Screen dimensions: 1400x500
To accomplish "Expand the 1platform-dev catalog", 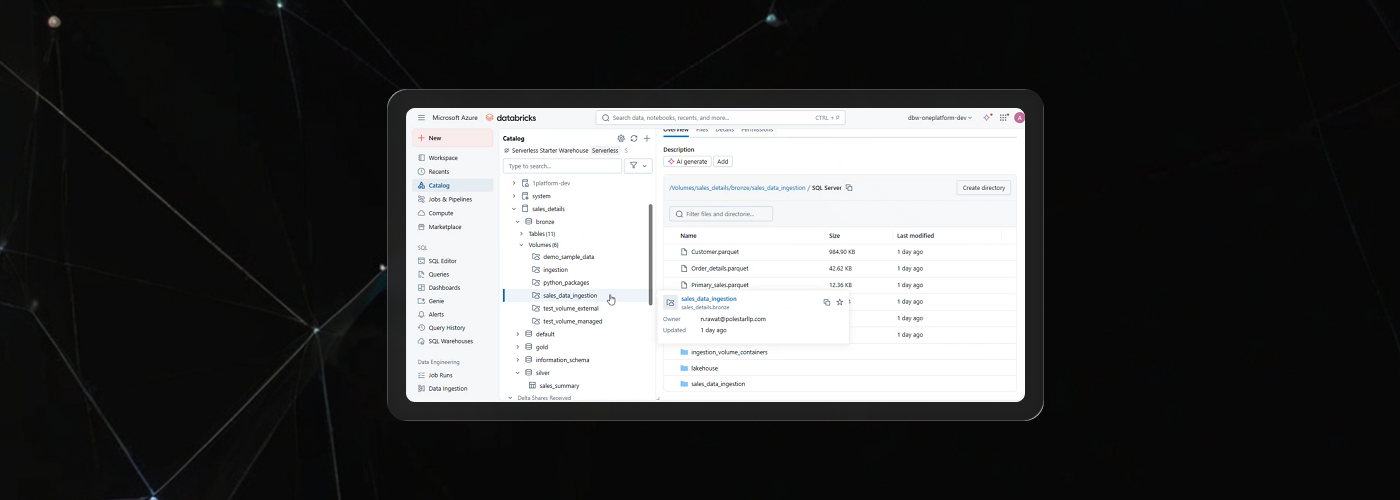I will 514,183.
